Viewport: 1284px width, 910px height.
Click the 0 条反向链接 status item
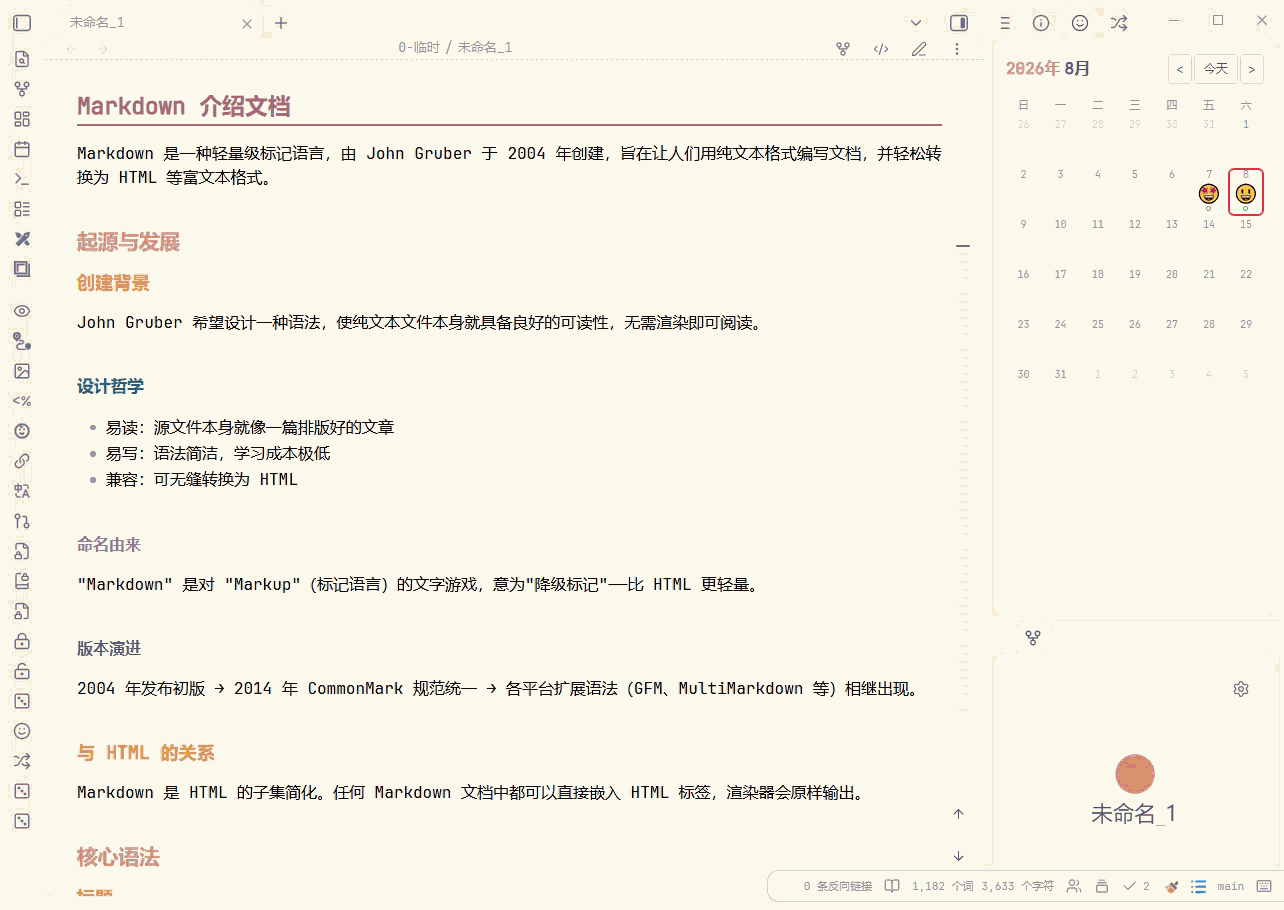pyautogui.click(x=838, y=886)
